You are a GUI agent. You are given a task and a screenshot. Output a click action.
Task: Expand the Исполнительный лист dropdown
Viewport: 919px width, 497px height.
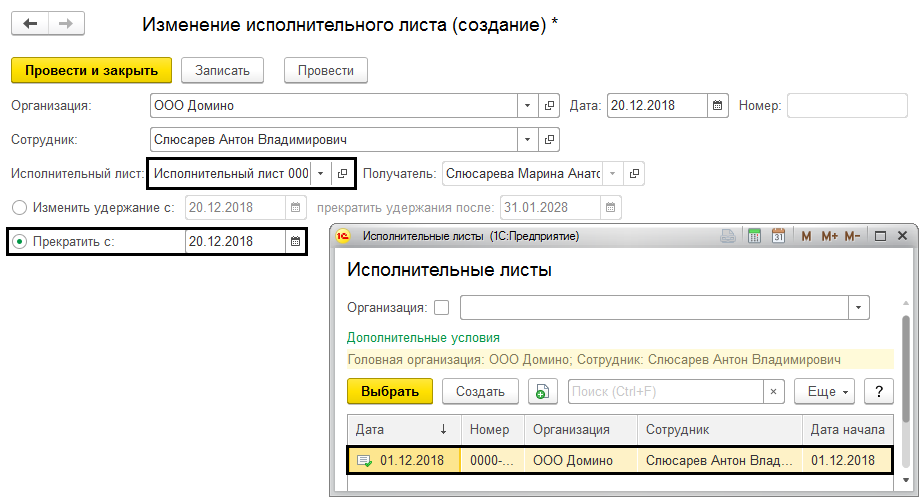[320, 173]
